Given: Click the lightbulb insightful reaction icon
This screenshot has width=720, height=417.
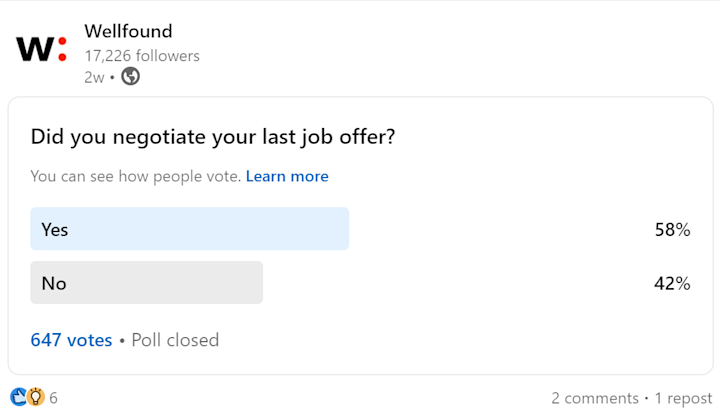Looking at the screenshot, I should 35,397.
